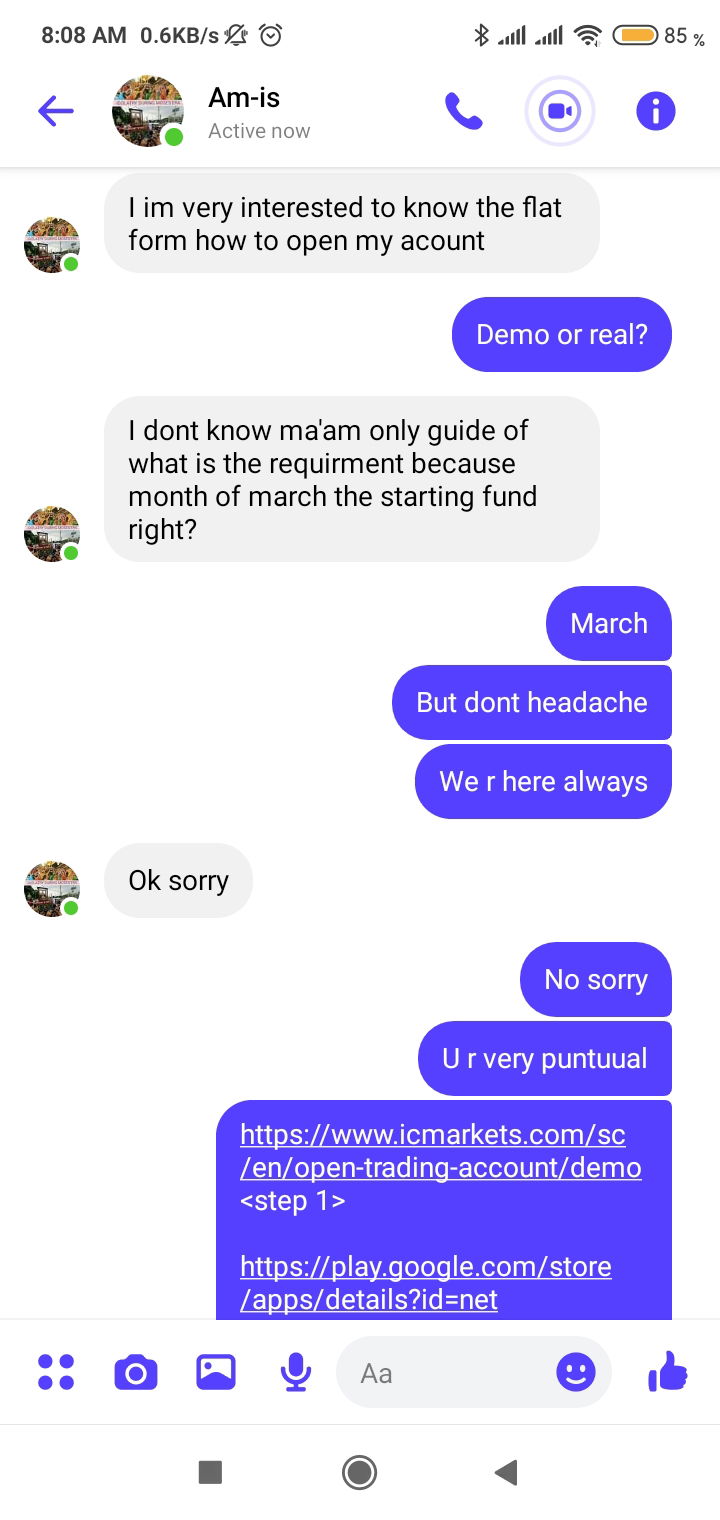Open recent apps with the square button
This screenshot has width=720, height=1520.
click(210, 1472)
